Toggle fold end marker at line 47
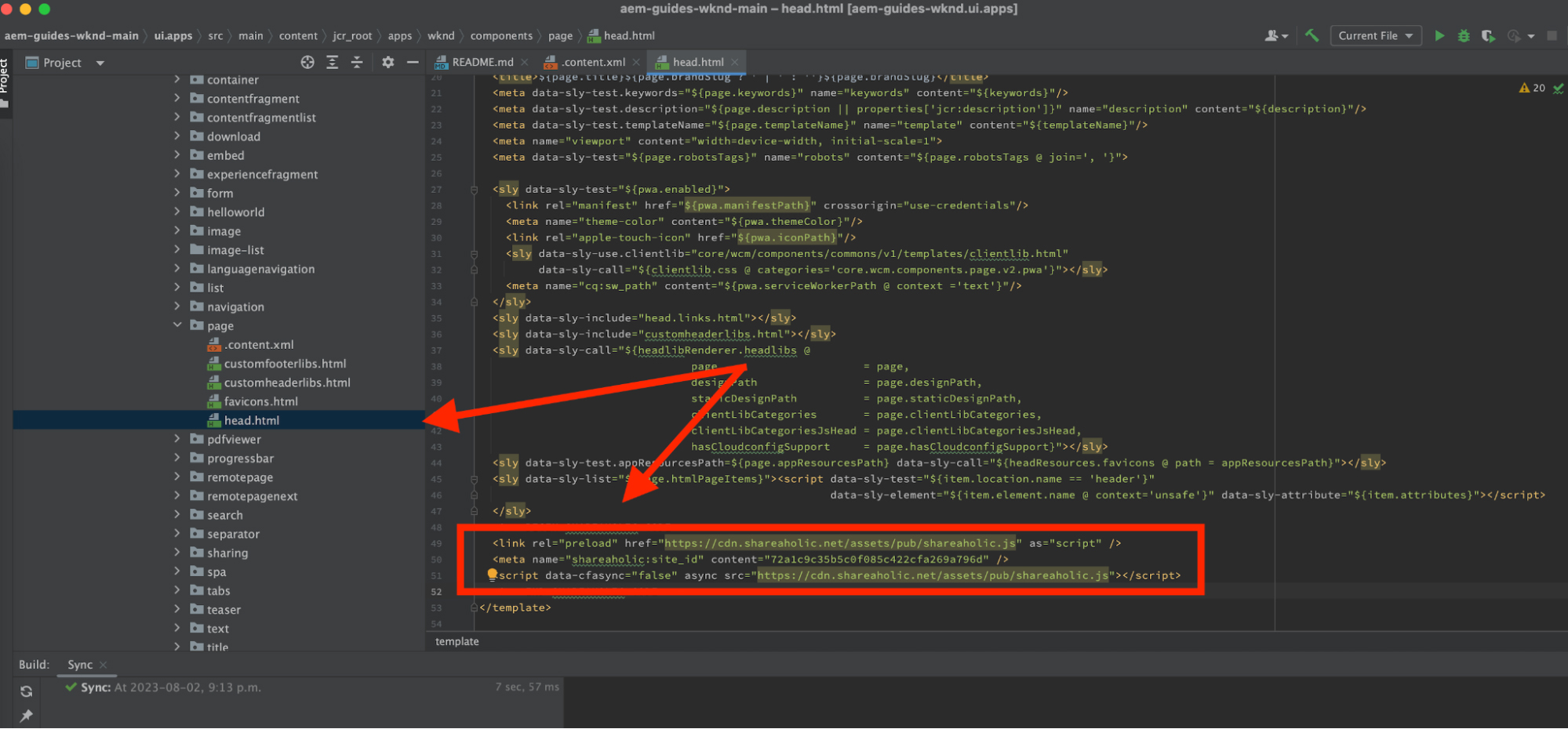The width and height of the screenshot is (1568, 729). coord(474,511)
